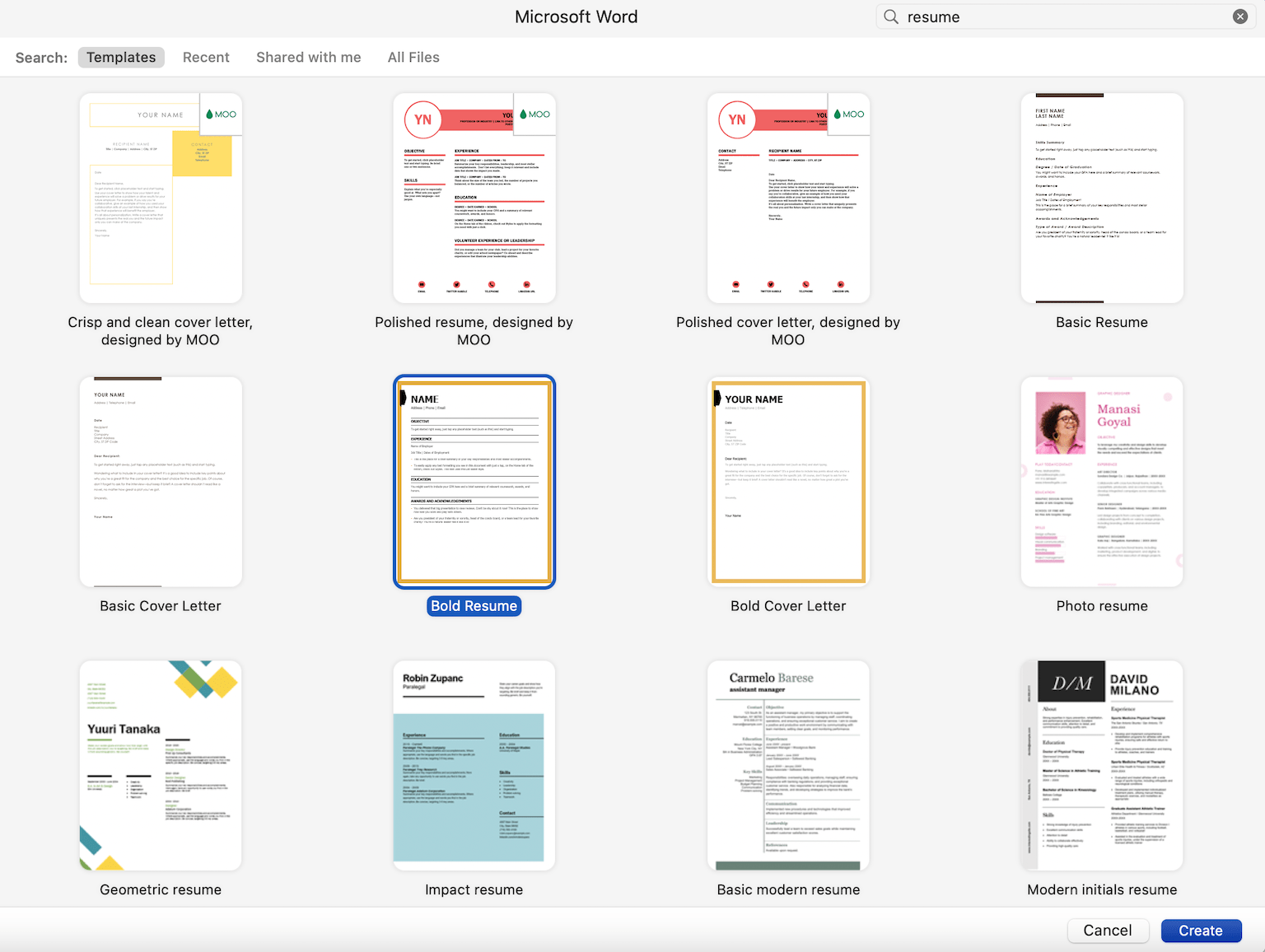Click the Modern initials resume caption
This screenshot has width=1265, height=952.
pyautogui.click(x=1102, y=889)
